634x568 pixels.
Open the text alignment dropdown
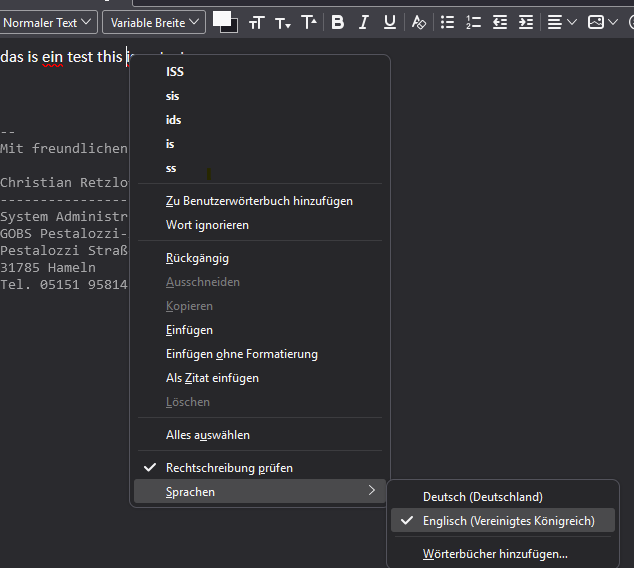562,22
